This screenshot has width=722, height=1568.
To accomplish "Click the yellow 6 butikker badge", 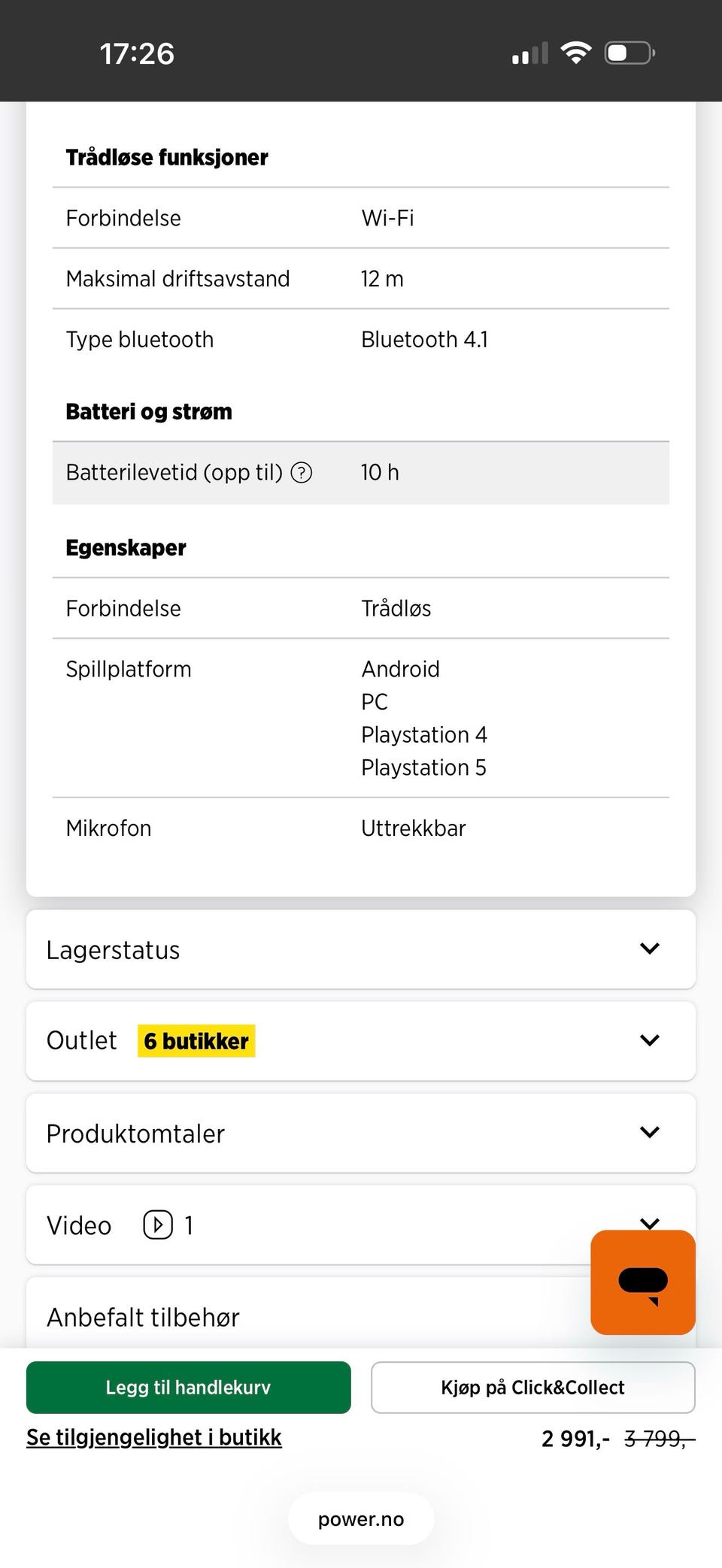I will click(x=196, y=1041).
